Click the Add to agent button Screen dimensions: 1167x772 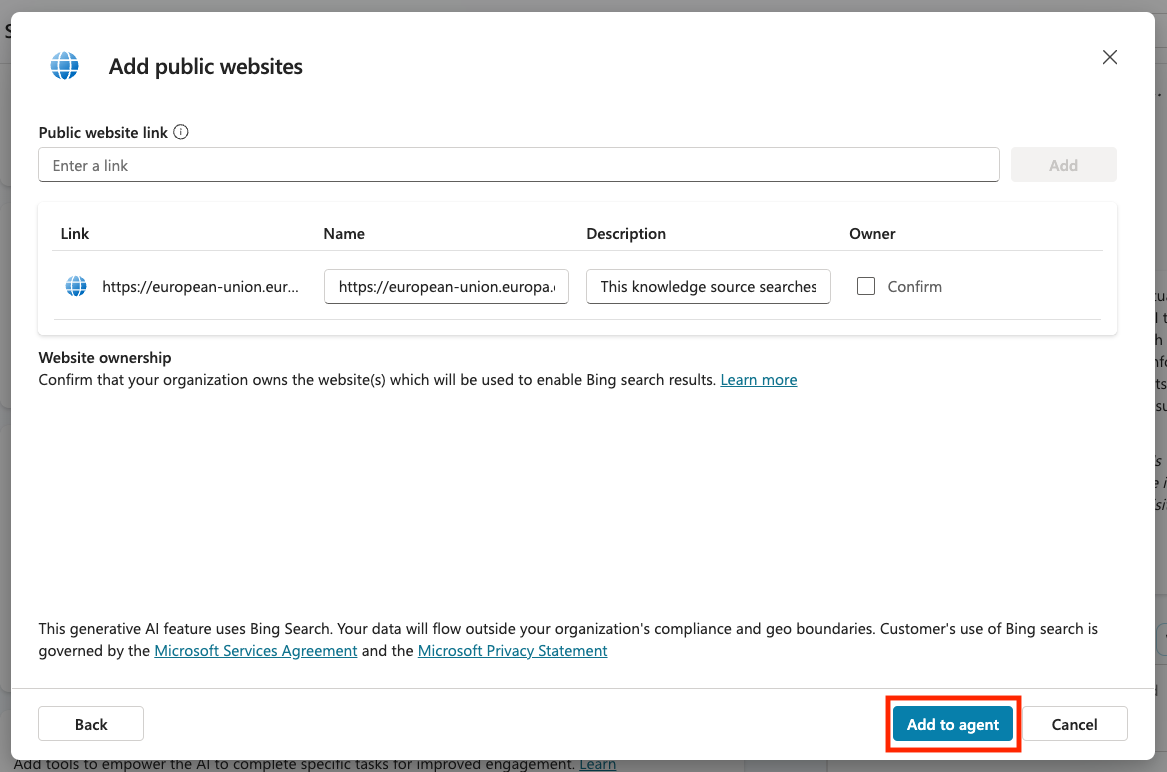pyautogui.click(x=952, y=724)
